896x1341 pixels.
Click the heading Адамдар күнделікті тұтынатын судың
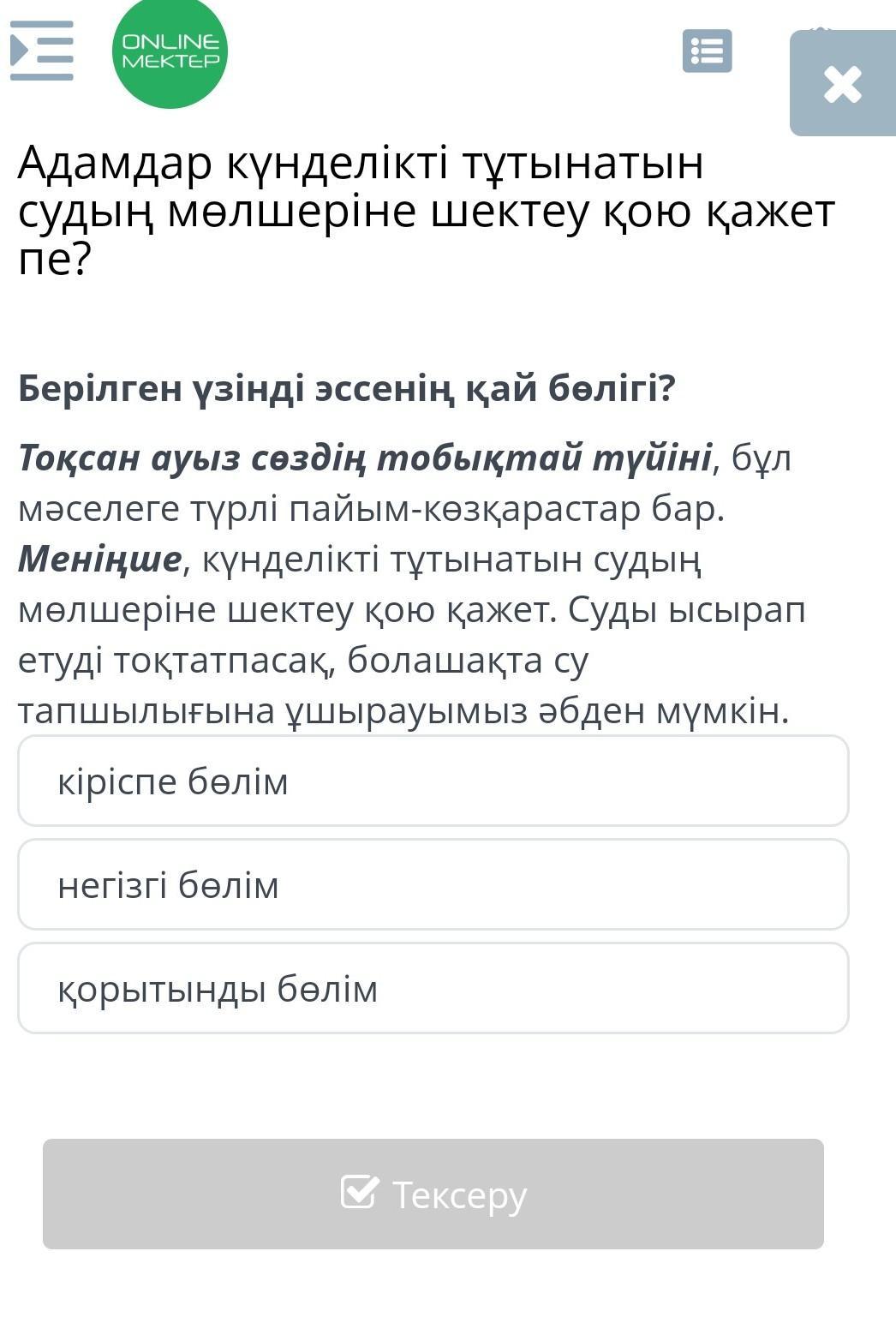point(360,187)
